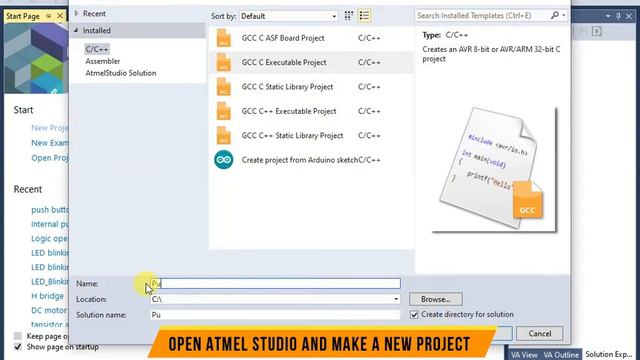The width and height of the screenshot is (640, 360).
Task: Pin the Start Page tab
Action: pos(49,16)
